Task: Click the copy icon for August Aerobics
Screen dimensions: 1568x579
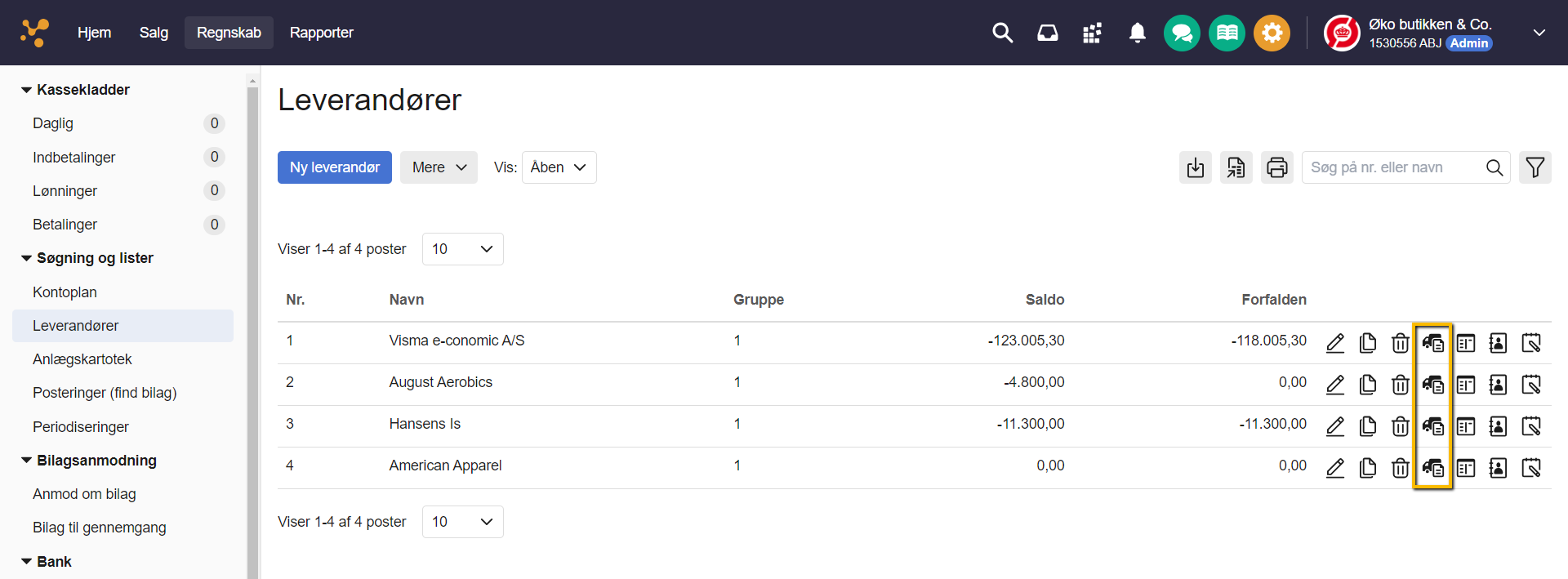Action: tap(1367, 385)
